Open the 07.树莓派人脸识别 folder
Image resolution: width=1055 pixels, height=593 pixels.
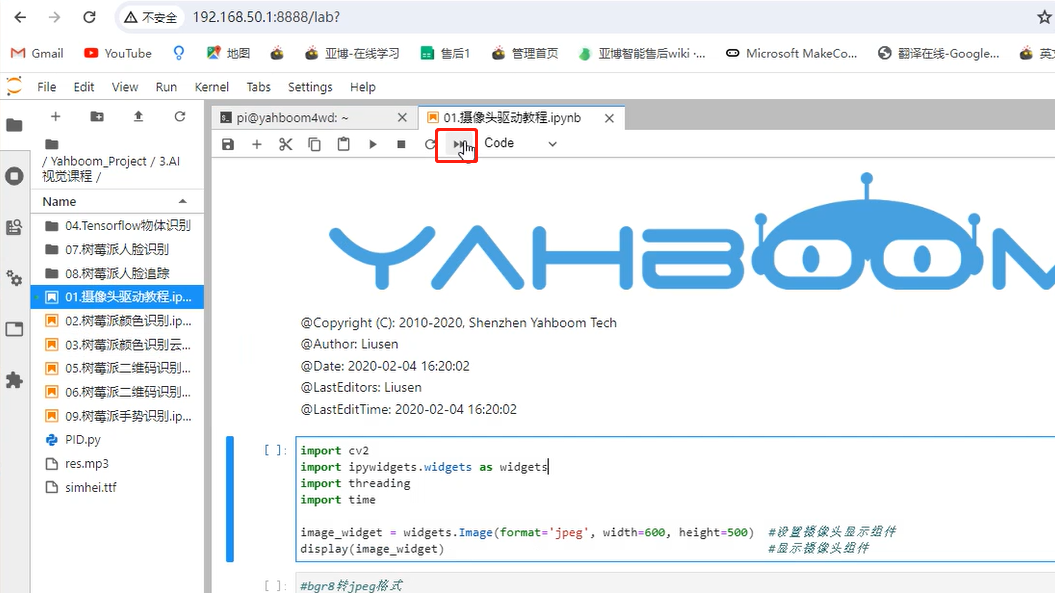click(x=118, y=249)
